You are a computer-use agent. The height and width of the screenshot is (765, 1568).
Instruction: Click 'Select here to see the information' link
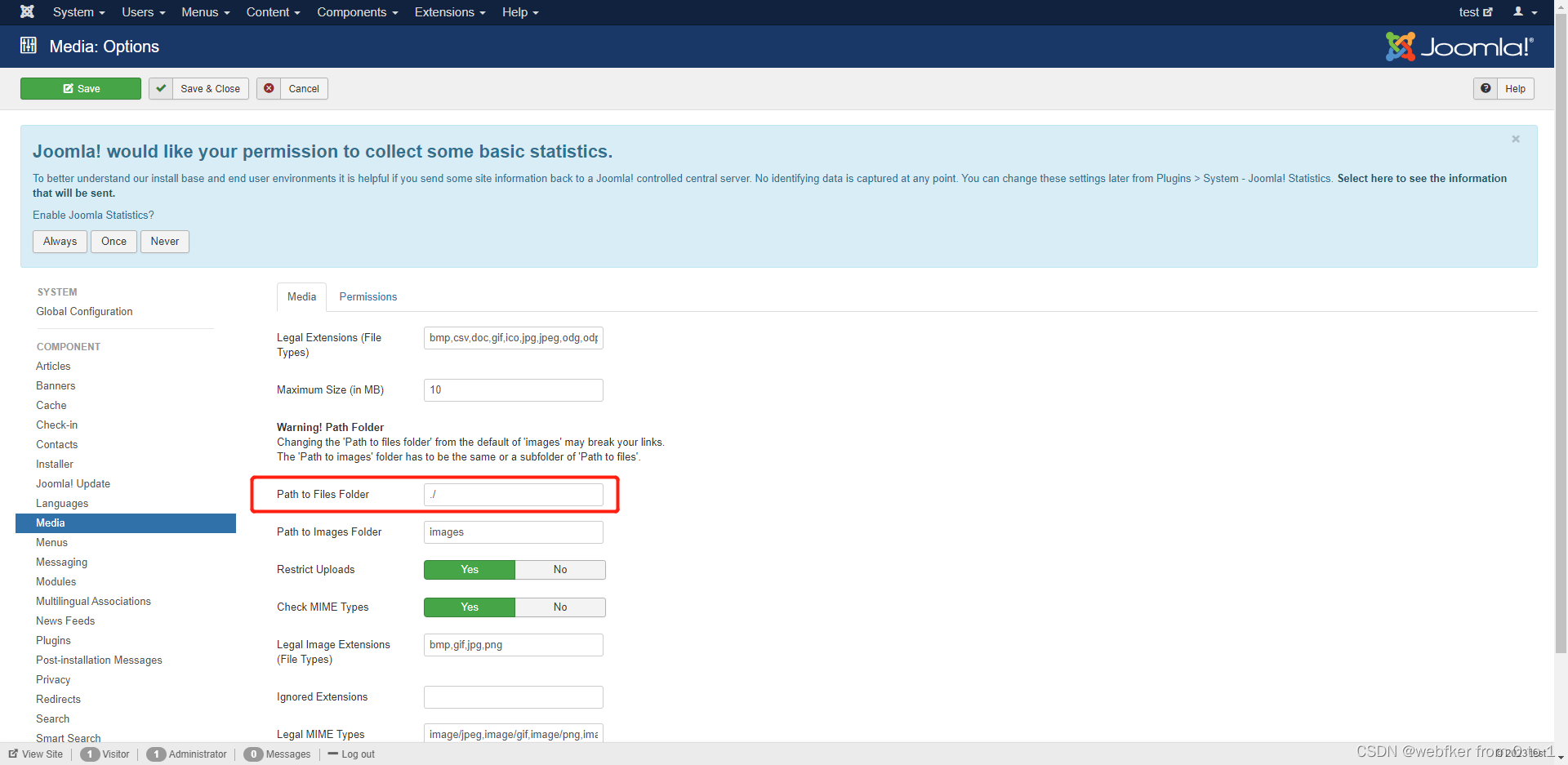click(1422, 178)
